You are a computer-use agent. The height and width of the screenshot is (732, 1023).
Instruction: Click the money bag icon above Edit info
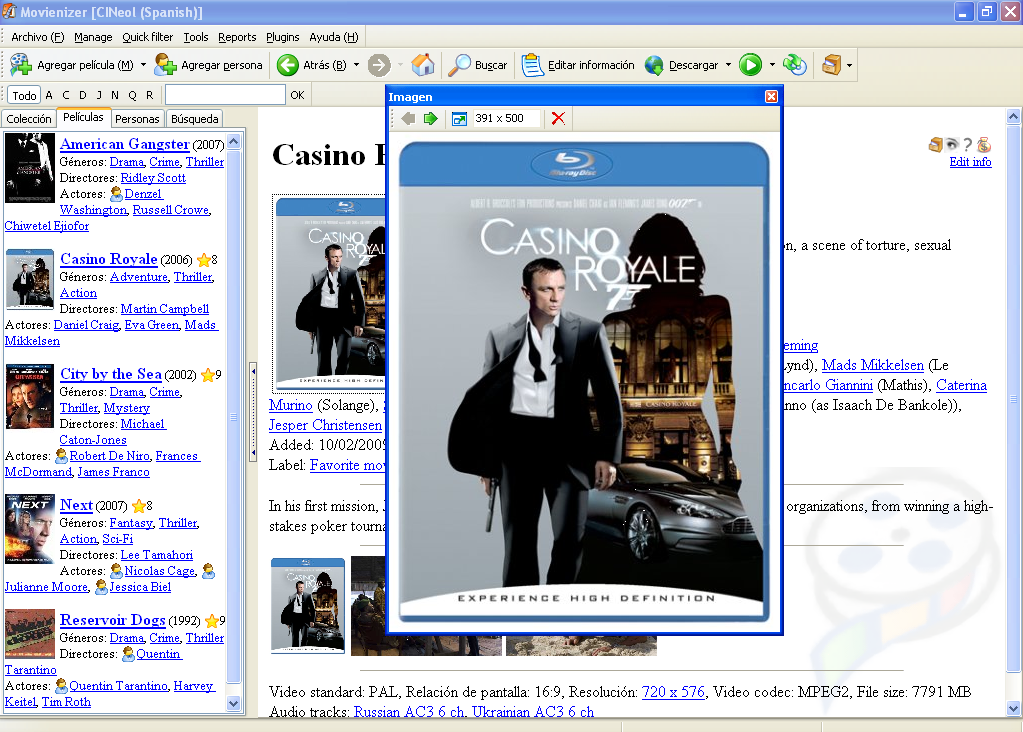coord(984,144)
